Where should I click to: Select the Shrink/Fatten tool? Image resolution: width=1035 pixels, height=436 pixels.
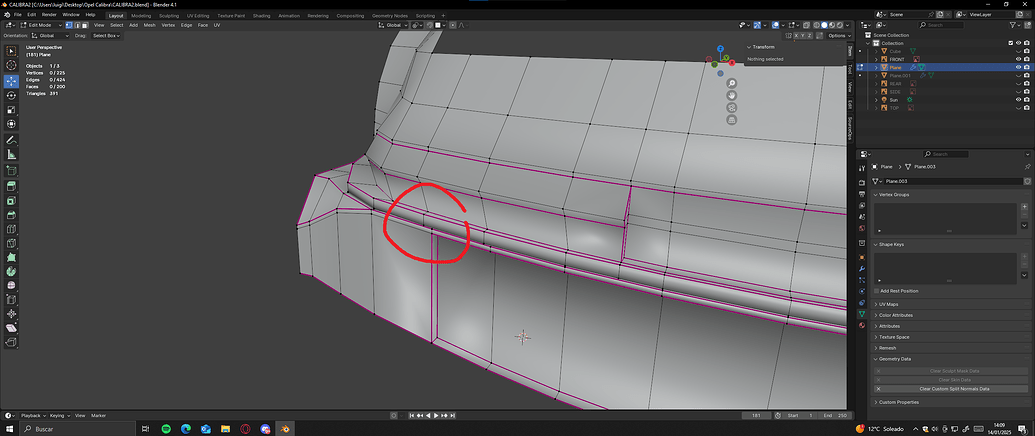[11, 315]
